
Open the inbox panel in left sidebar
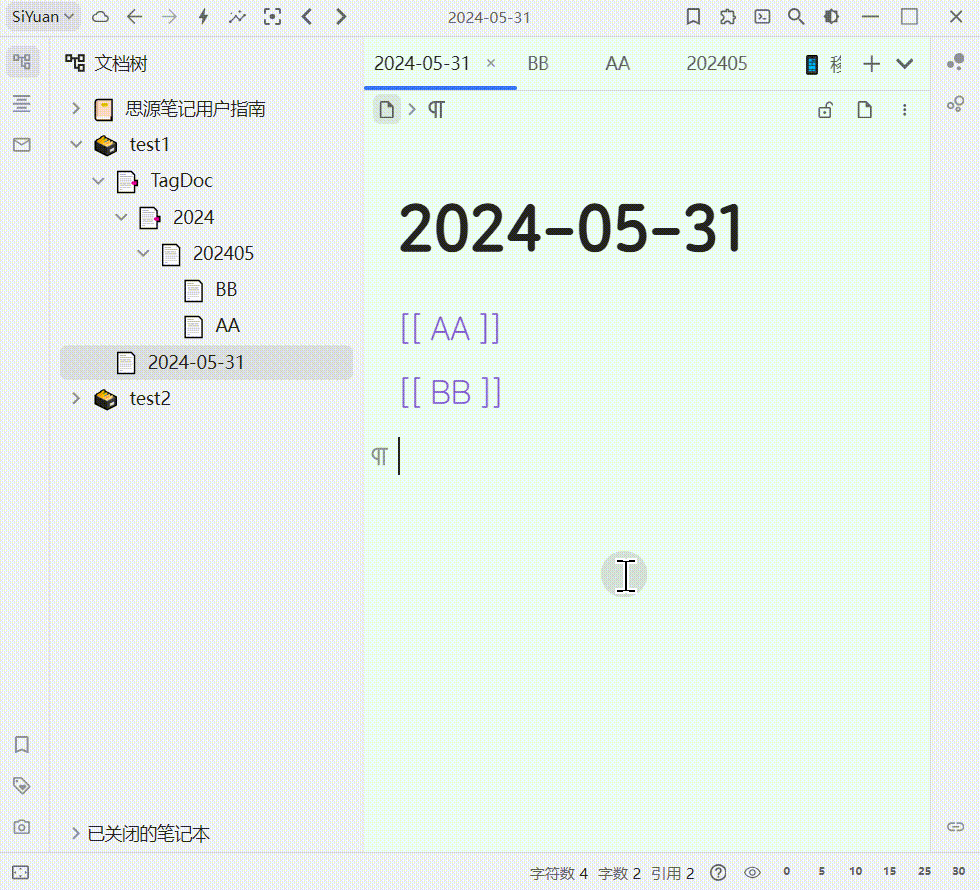[x=22, y=144]
